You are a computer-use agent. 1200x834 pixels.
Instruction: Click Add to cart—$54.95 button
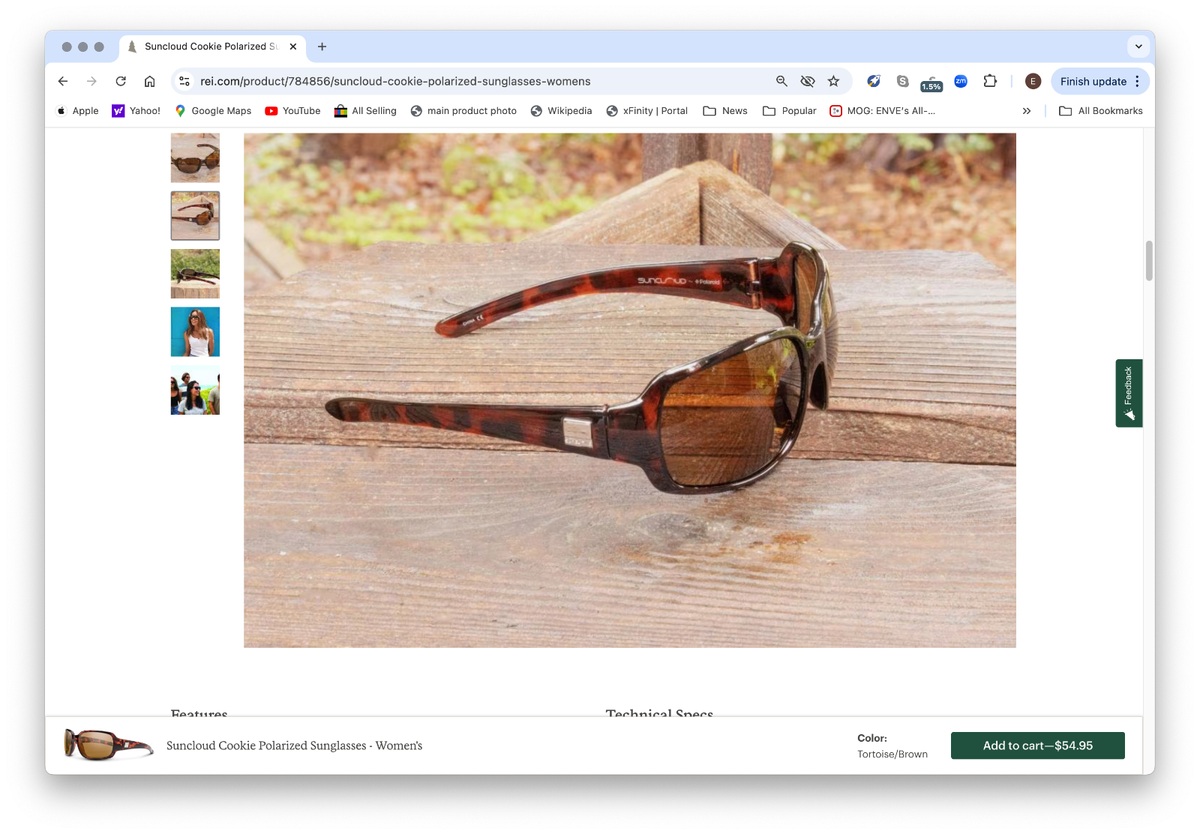(x=1037, y=745)
